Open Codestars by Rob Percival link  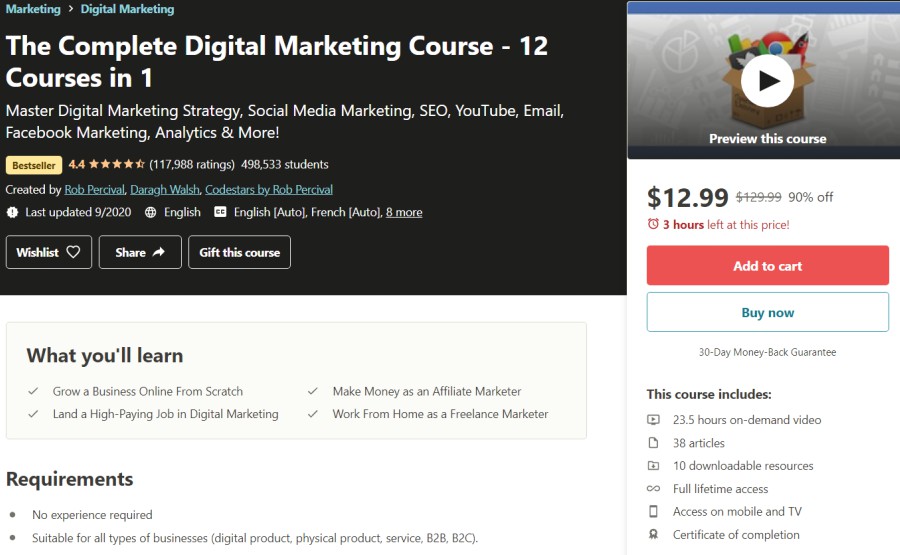(x=269, y=189)
